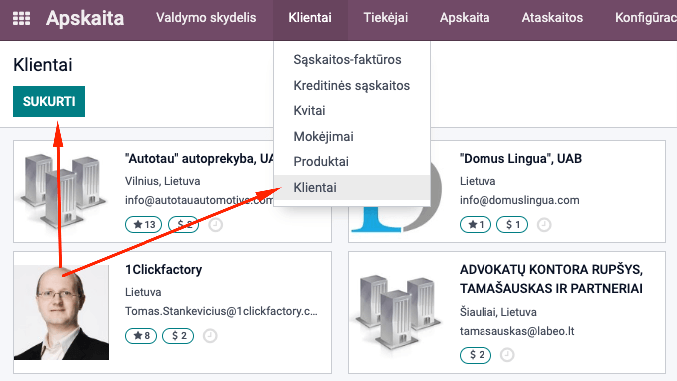Open ADVOKATŲ KONTORA RUPŠYS customer name
This screenshot has width=677, height=381.
pyautogui.click(x=551, y=279)
